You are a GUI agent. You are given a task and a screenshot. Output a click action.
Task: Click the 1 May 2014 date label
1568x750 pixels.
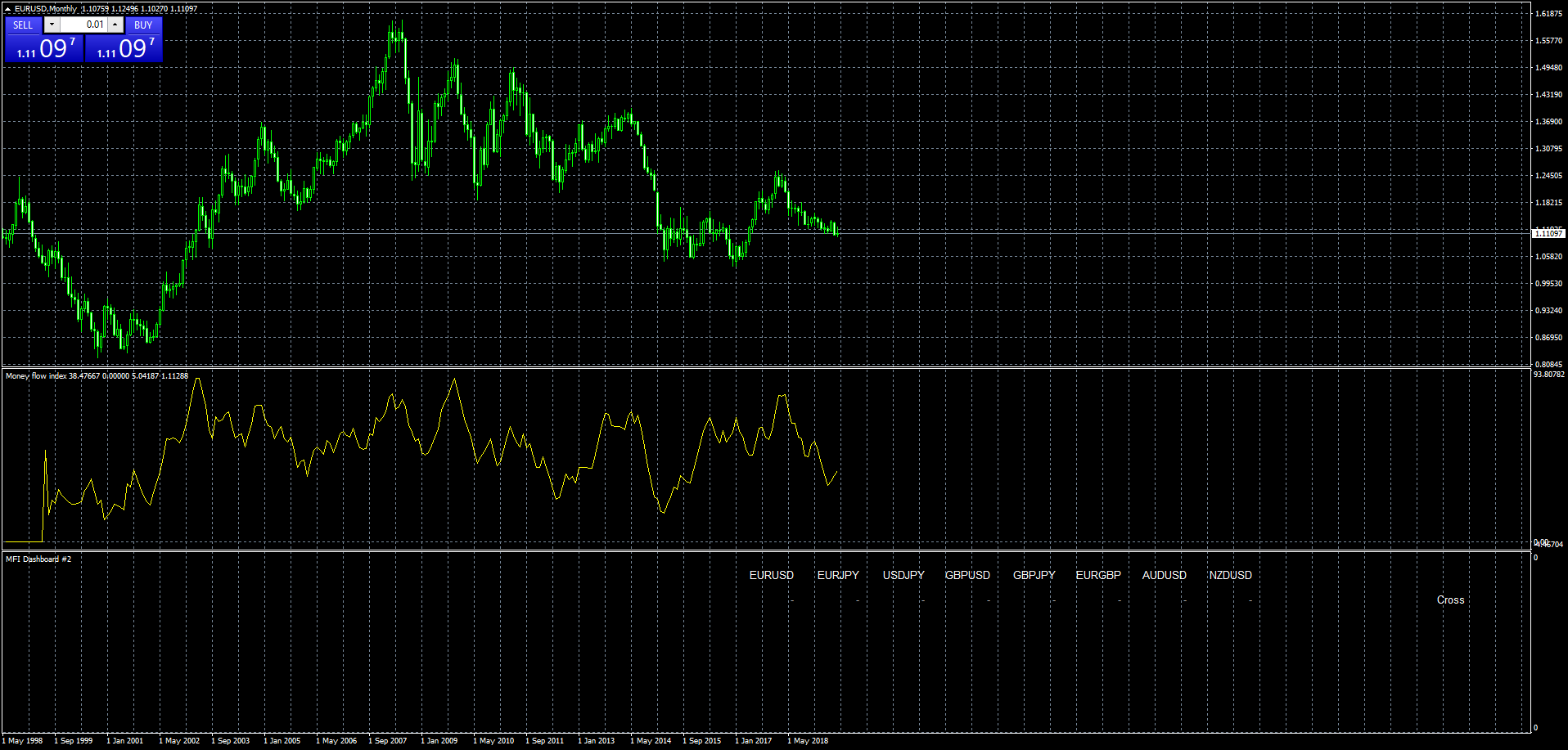tap(651, 741)
